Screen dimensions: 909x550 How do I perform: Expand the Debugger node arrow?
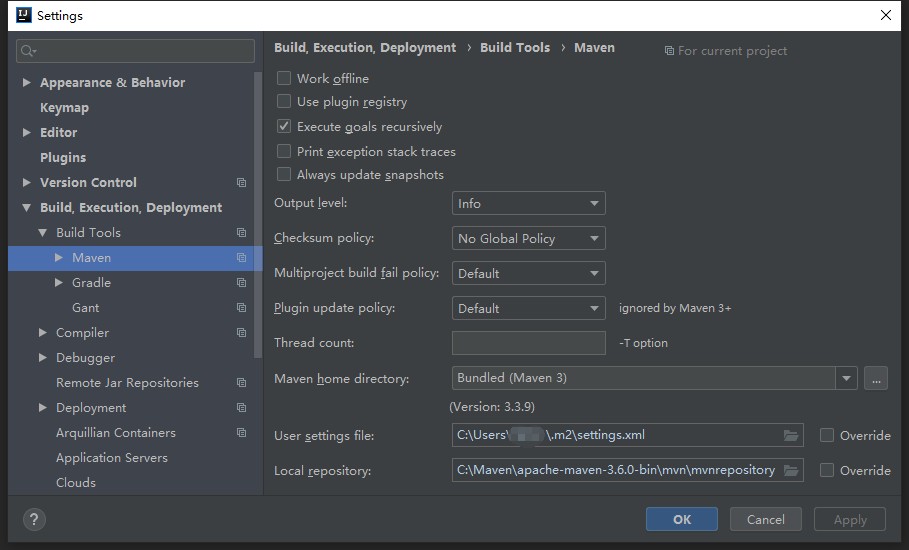(42, 358)
